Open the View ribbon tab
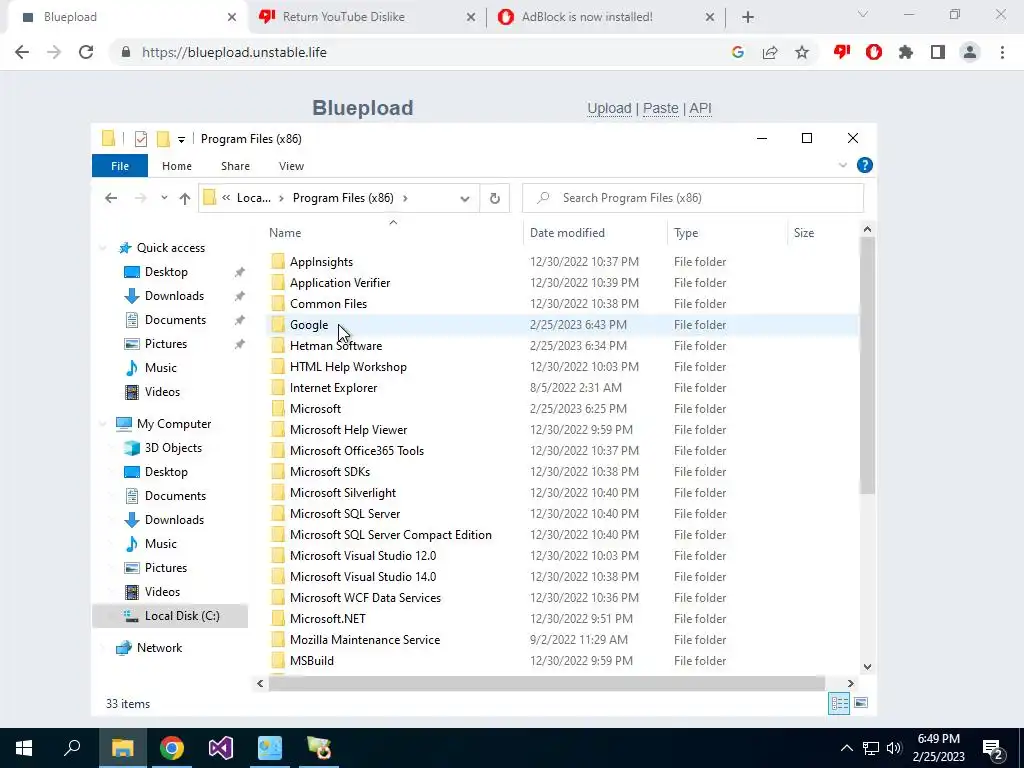This screenshot has height=768, width=1024. pyautogui.click(x=291, y=166)
